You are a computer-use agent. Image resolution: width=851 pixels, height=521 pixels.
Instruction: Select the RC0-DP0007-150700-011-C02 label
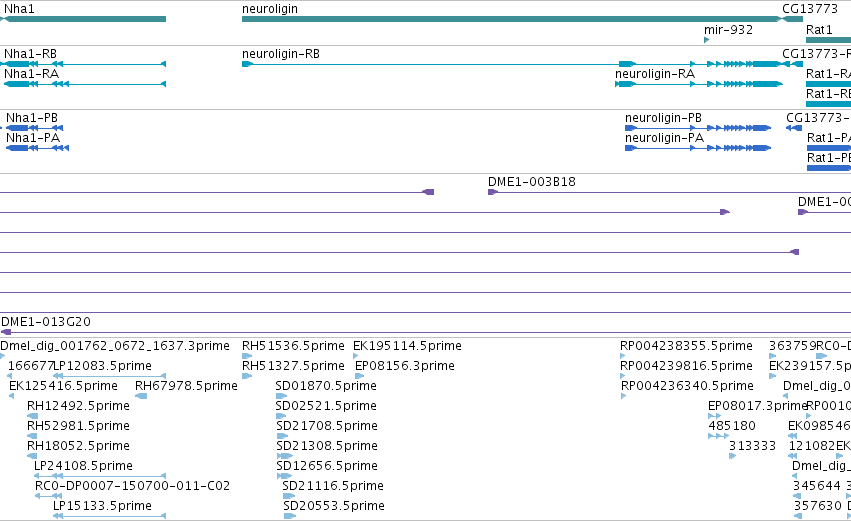click(x=132, y=486)
